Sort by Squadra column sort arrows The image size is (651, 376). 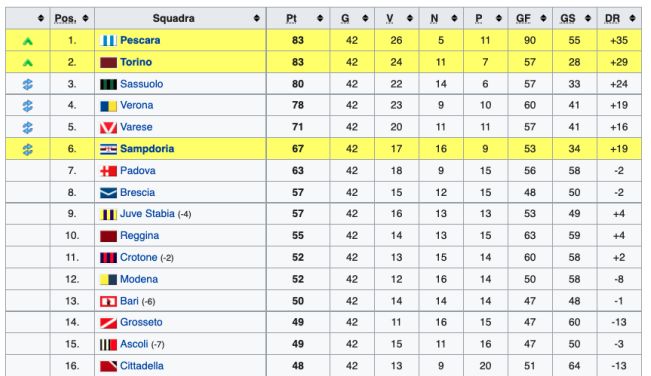257,18
